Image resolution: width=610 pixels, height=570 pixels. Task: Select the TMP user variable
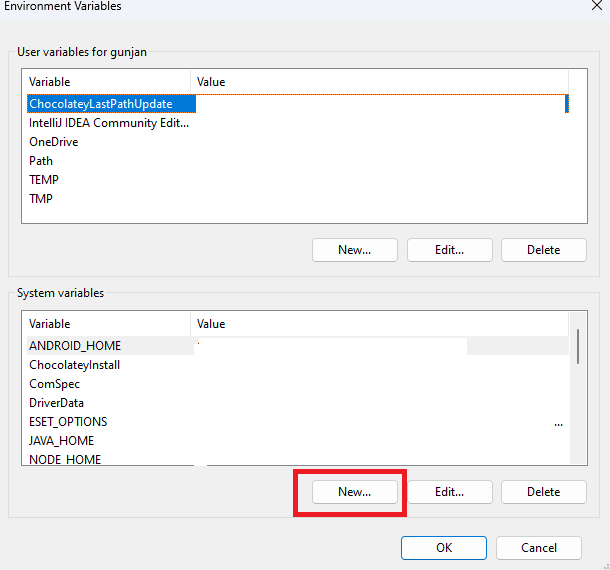tap(298, 199)
